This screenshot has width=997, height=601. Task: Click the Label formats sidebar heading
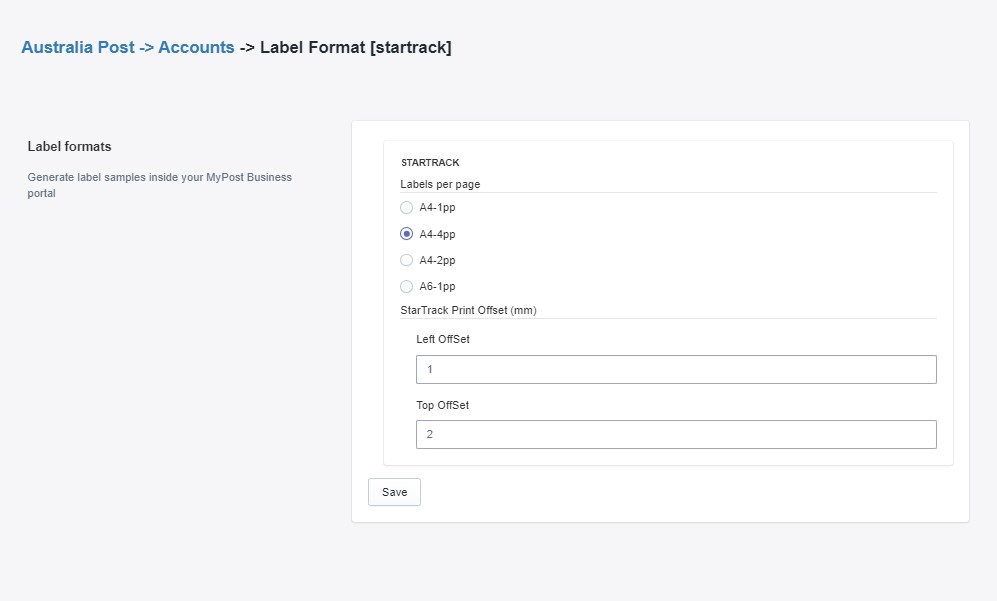point(69,146)
